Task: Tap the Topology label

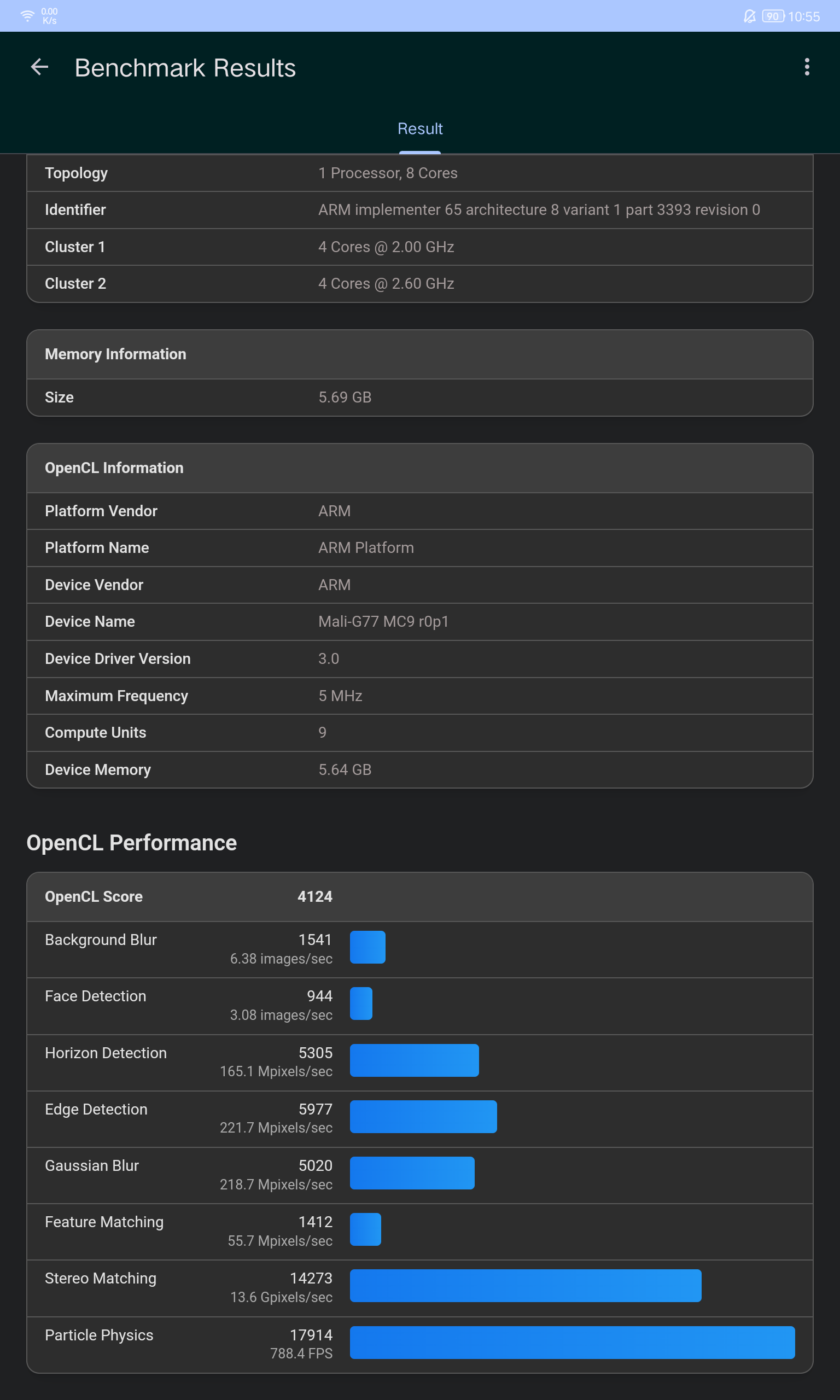Action: coord(76,173)
